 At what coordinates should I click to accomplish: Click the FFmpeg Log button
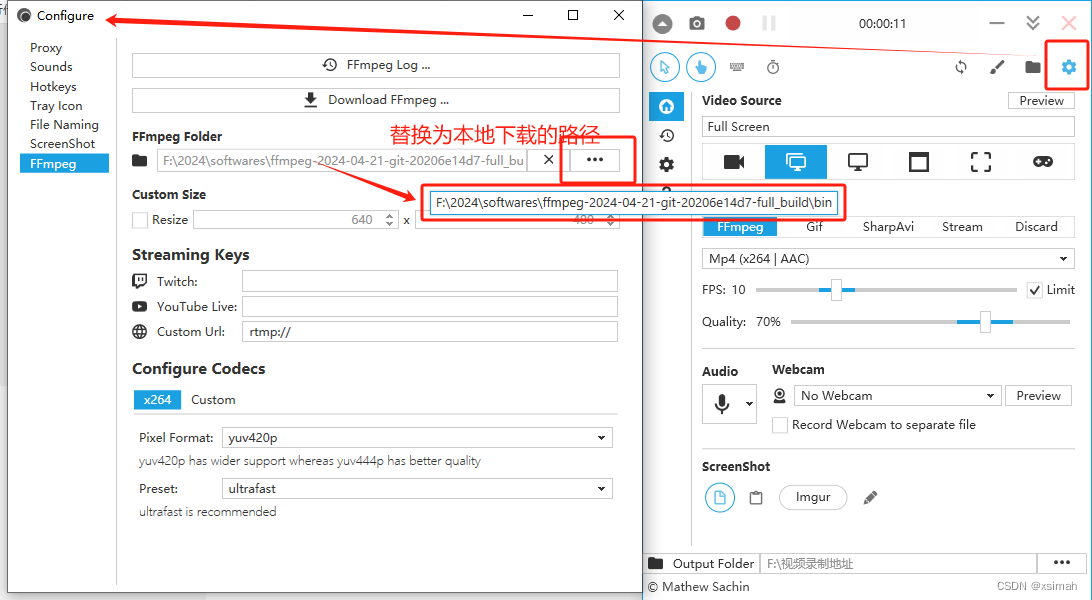pyautogui.click(x=375, y=65)
